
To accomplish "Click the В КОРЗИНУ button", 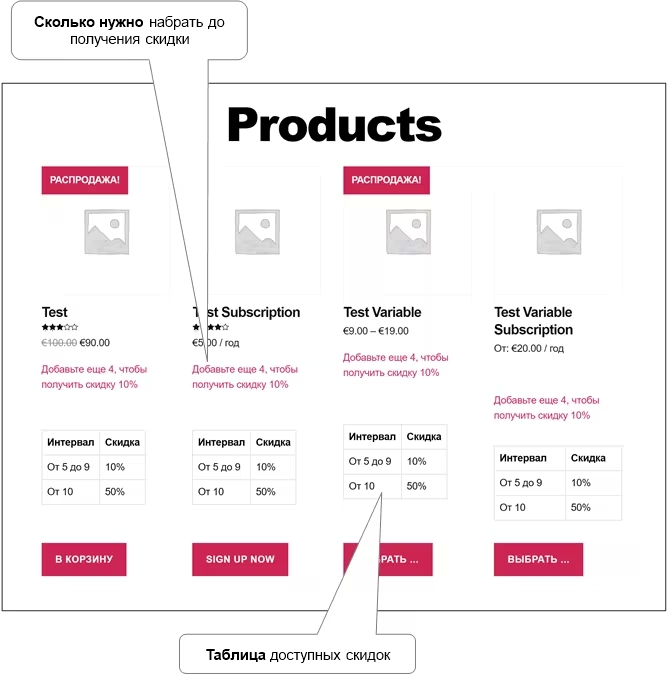I will point(84,559).
